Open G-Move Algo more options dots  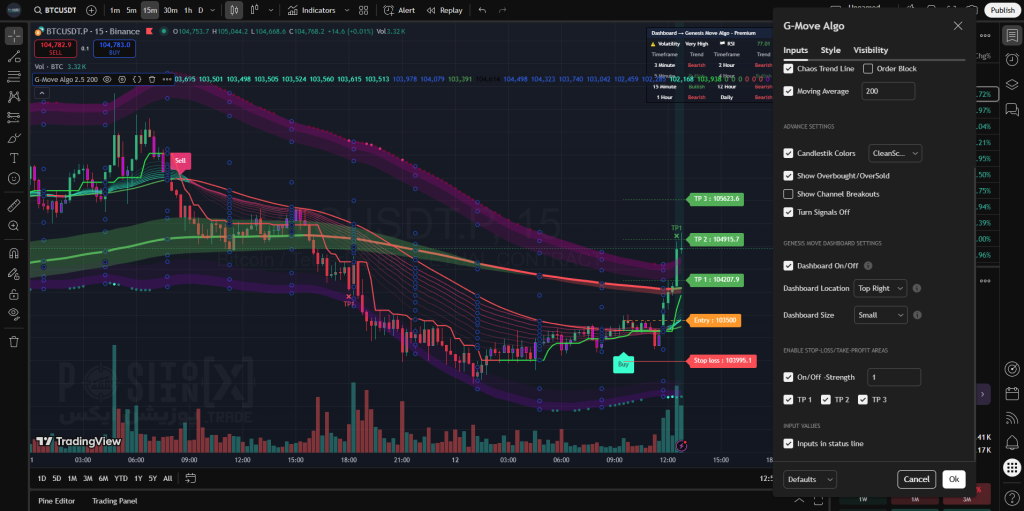tap(167, 79)
